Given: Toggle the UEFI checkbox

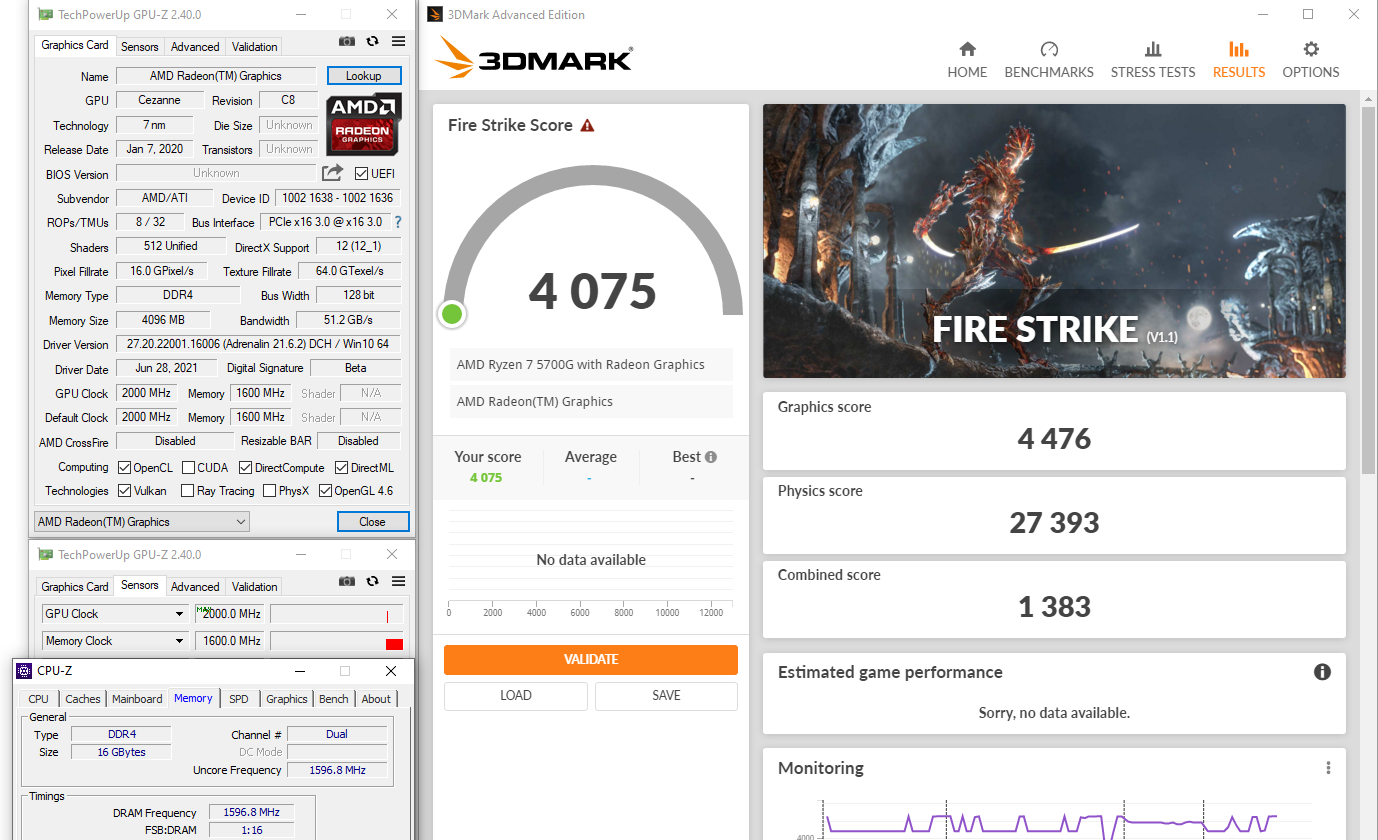Looking at the screenshot, I should (362, 174).
